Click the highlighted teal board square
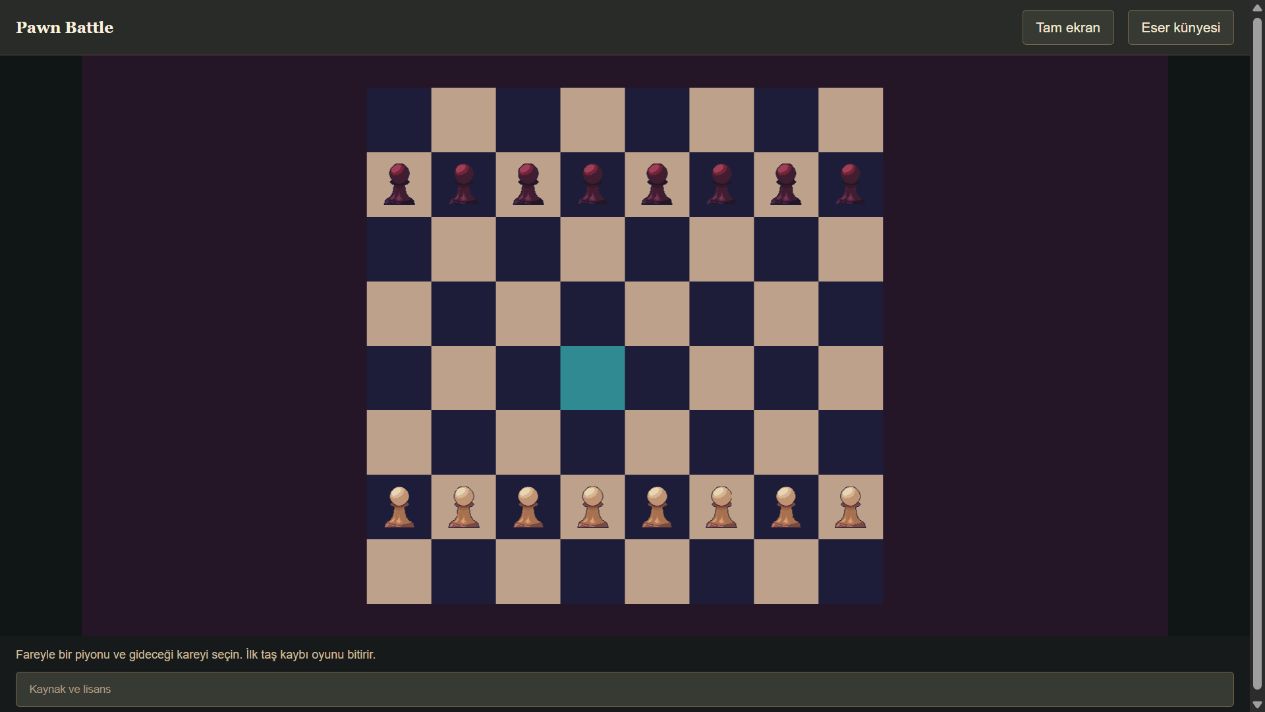This screenshot has width=1265, height=712. click(x=592, y=378)
